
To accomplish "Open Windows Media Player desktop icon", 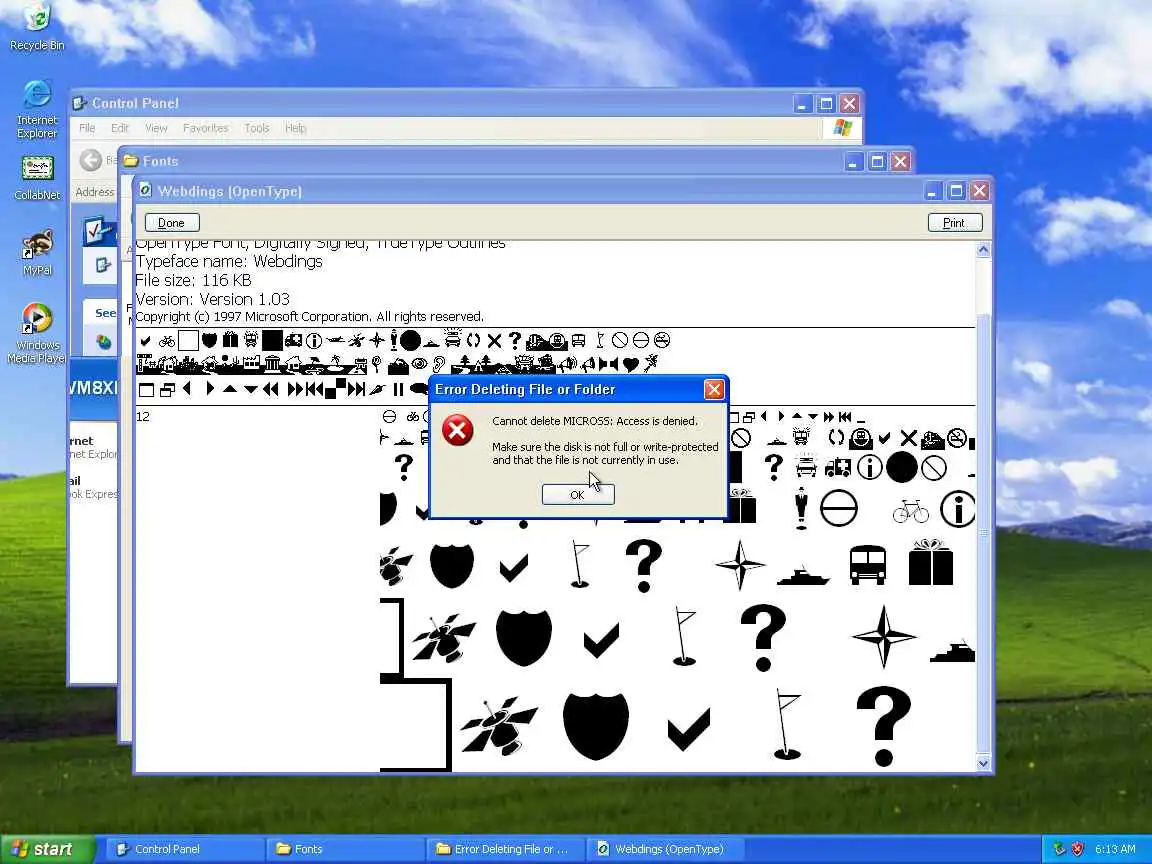I will (37, 333).
